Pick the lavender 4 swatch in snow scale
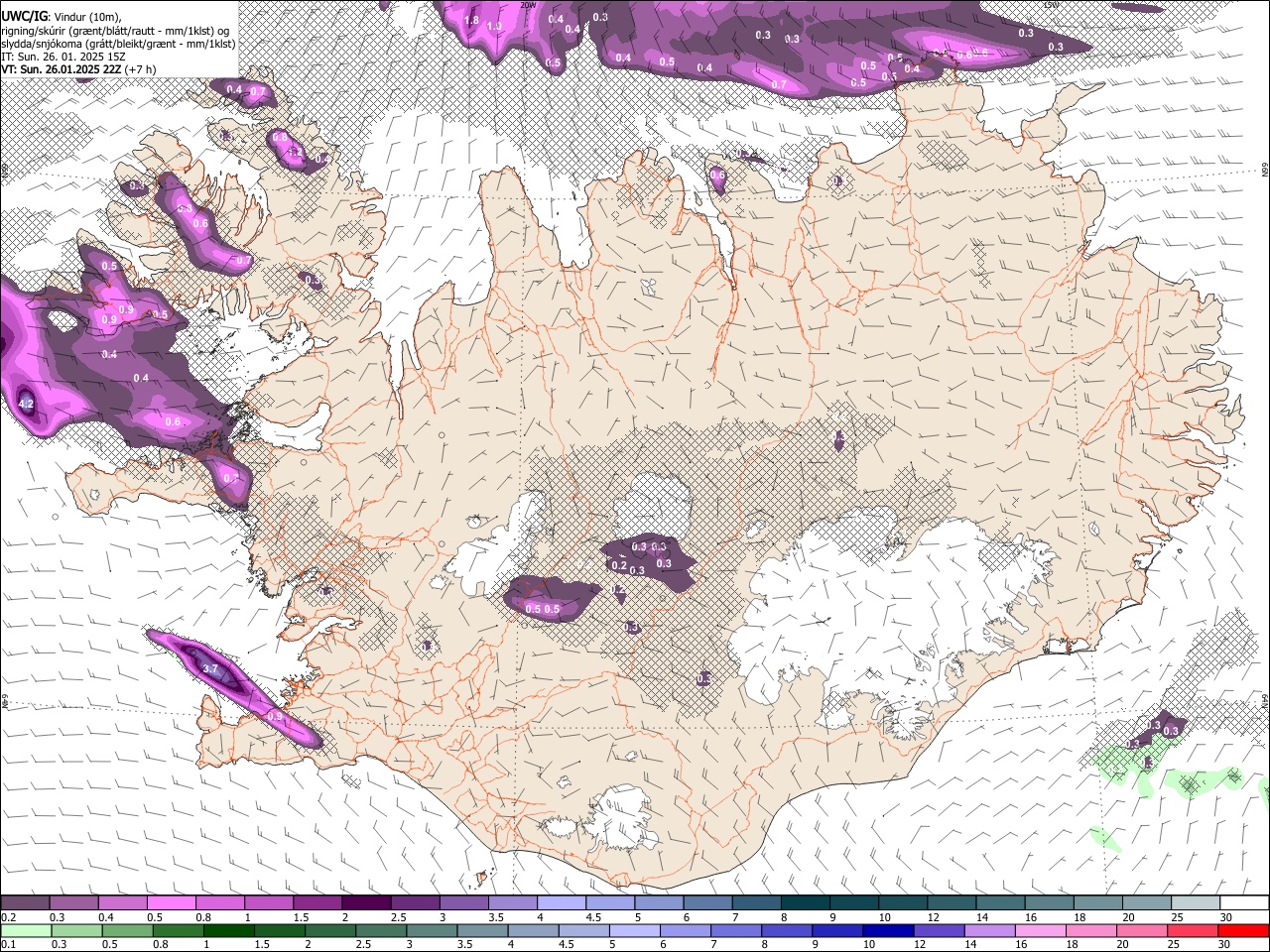The width and height of the screenshot is (1270, 952). [561, 903]
